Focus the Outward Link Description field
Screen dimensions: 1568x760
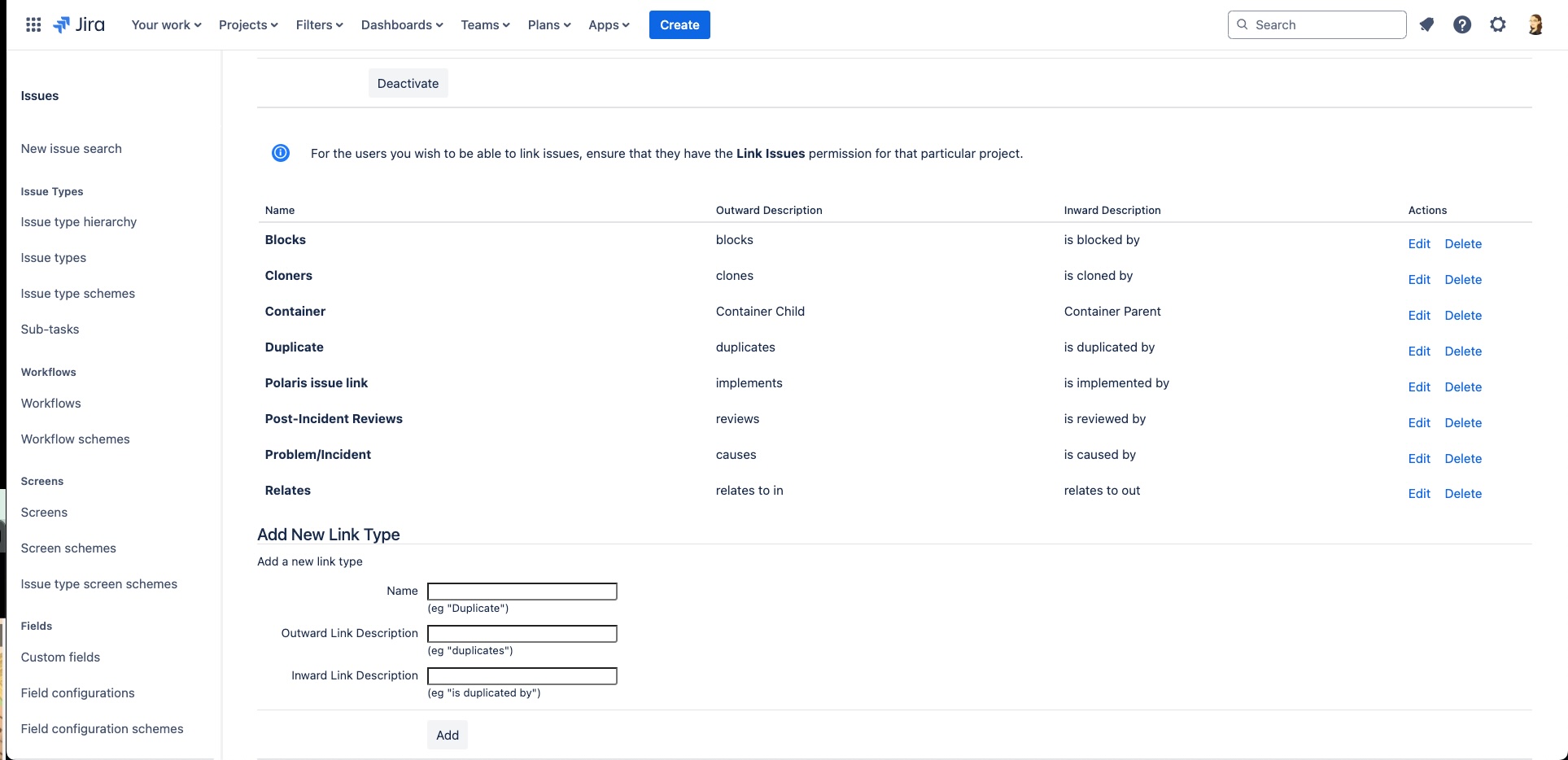[x=522, y=634]
